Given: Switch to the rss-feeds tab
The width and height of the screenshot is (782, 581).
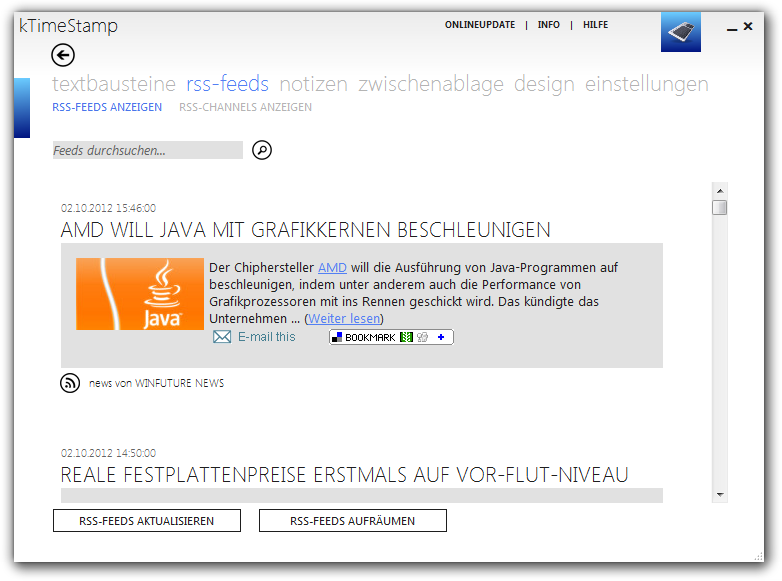Looking at the screenshot, I should coord(227,84).
